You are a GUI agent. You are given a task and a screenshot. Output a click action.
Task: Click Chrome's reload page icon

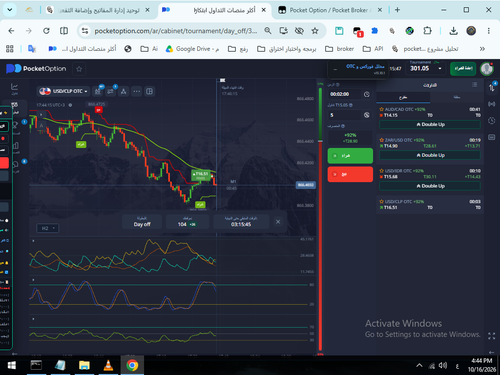coord(46,31)
